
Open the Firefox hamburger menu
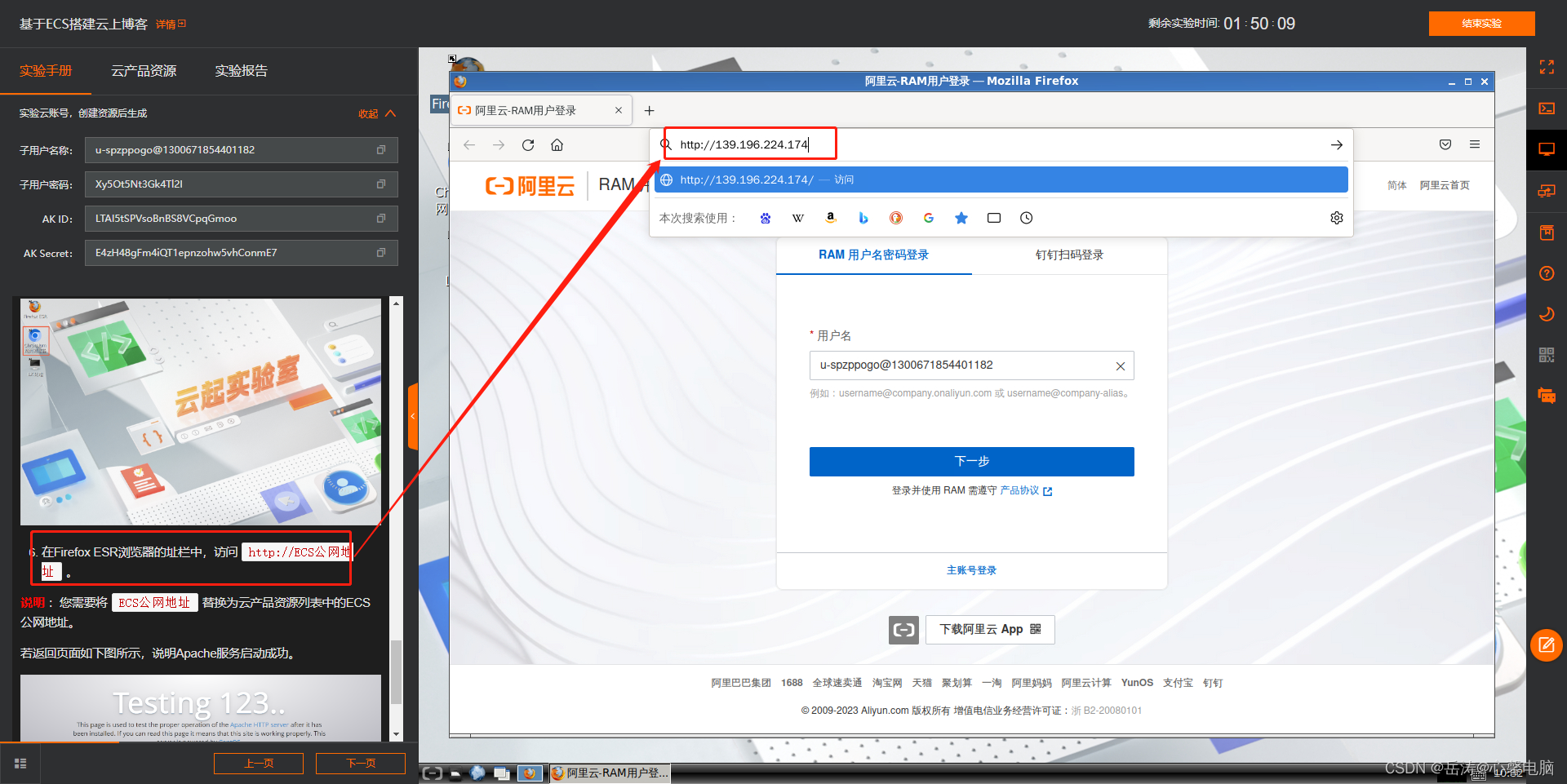tap(1475, 144)
